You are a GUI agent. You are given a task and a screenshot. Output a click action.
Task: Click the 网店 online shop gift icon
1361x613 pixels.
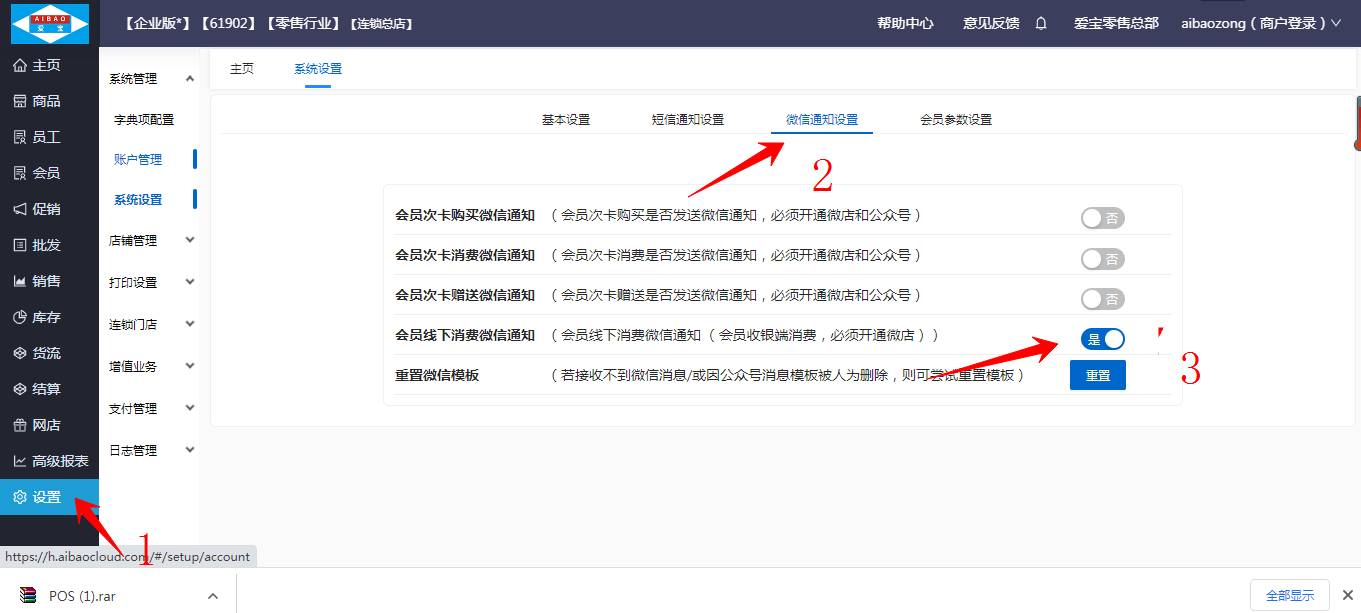19,425
